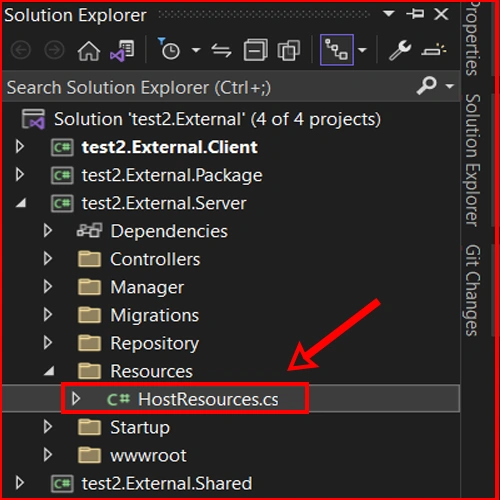Open the Pending Changes Filter clock icon
Image resolution: width=500 pixels, height=500 pixels.
coord(169,49)
